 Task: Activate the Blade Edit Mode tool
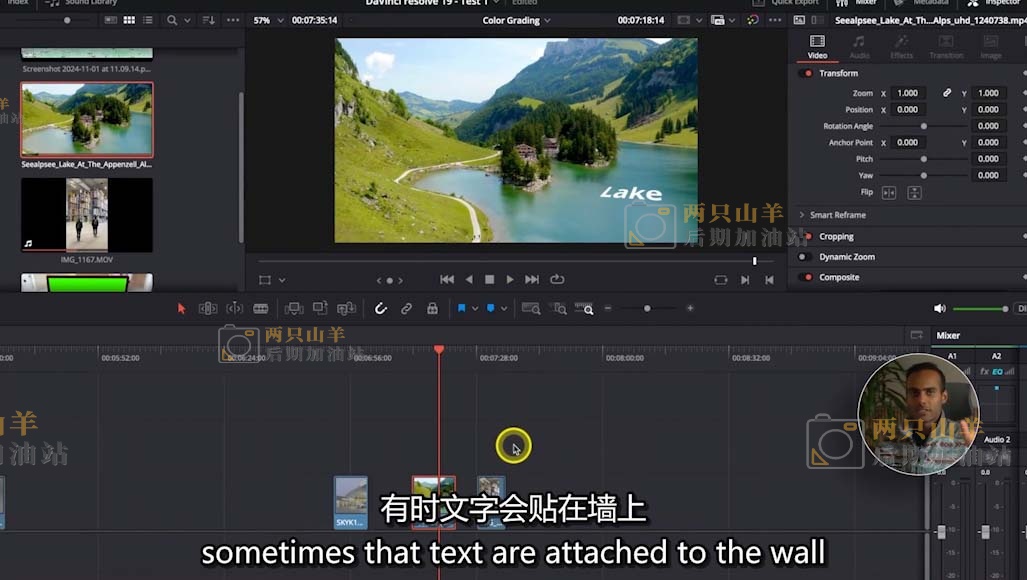(x=260, y=309)
